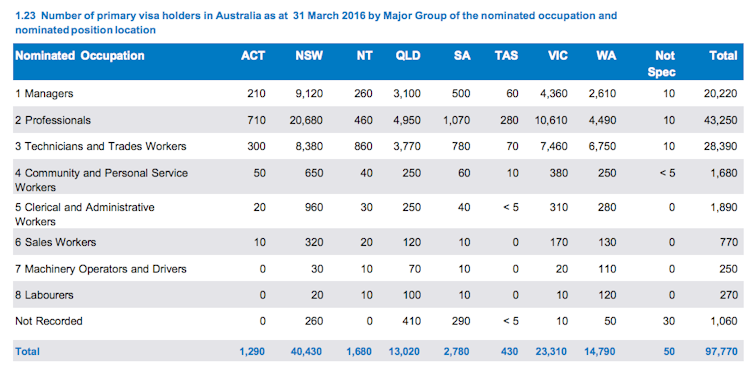The height and width of the screenshot is (377, 754).
Task: Select the 6 Sales Workers row label
Action: click(55, 242)
